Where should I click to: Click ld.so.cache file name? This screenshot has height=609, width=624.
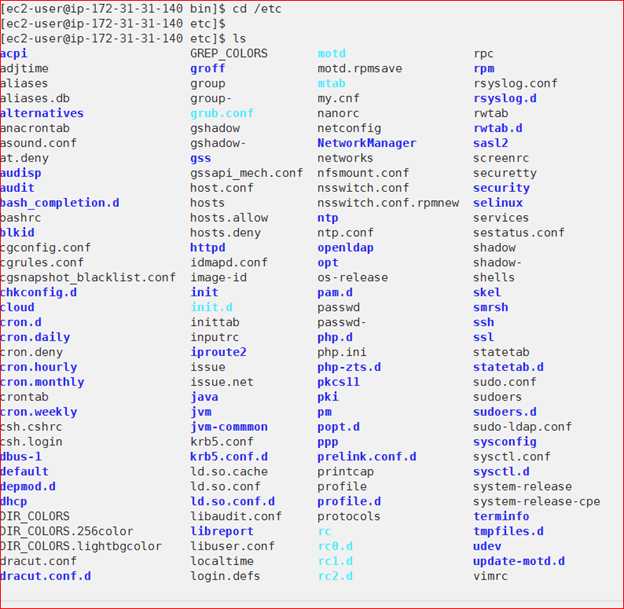coord(229,471)
